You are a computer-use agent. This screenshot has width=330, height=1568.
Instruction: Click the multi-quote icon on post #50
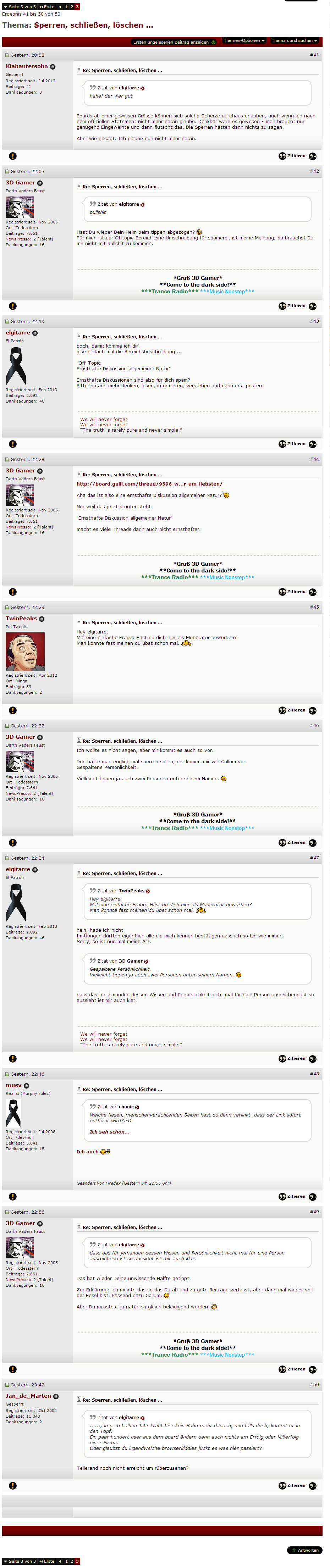(x=312, y=1486)
